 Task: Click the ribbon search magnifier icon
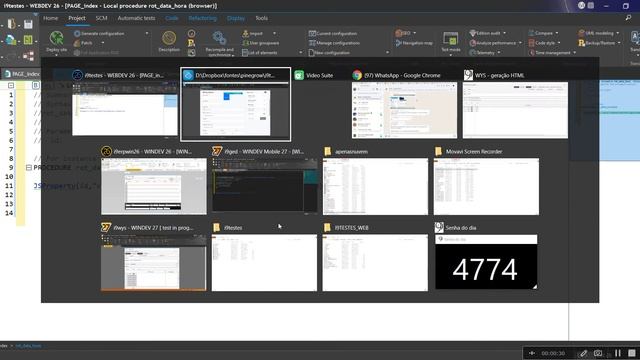(x=628, y=18)
